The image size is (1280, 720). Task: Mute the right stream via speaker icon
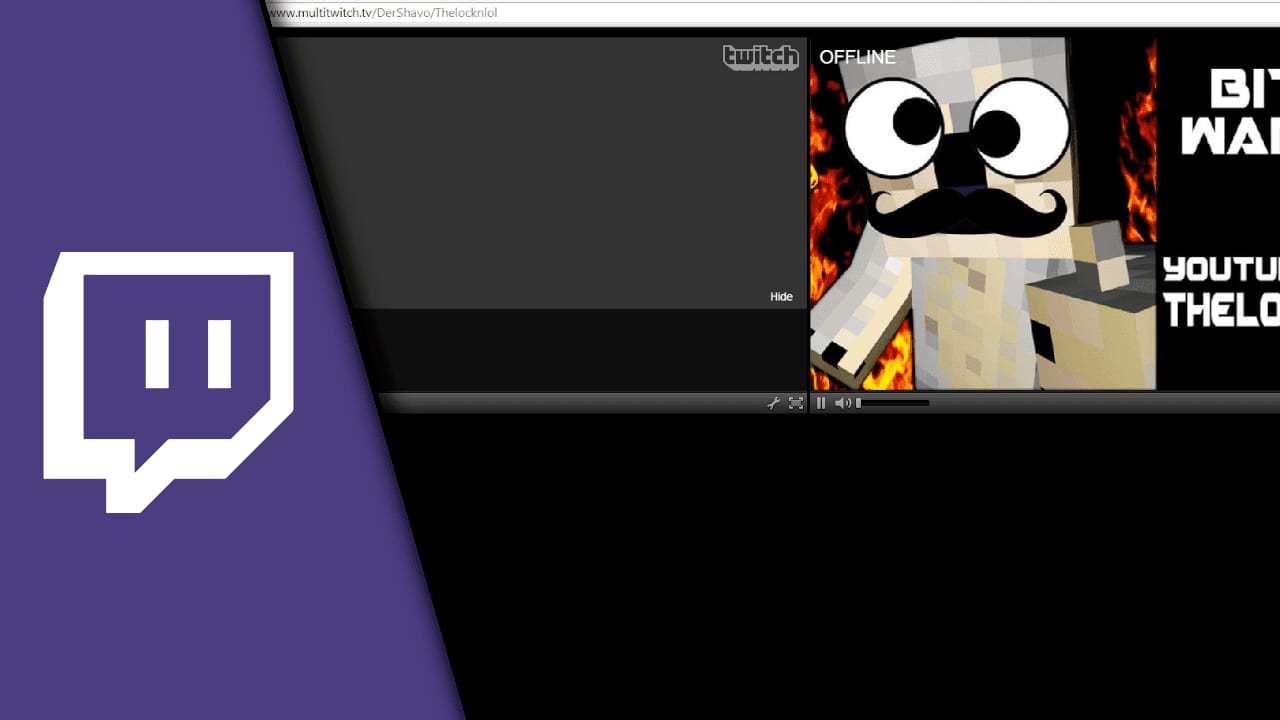pos(843,403)
